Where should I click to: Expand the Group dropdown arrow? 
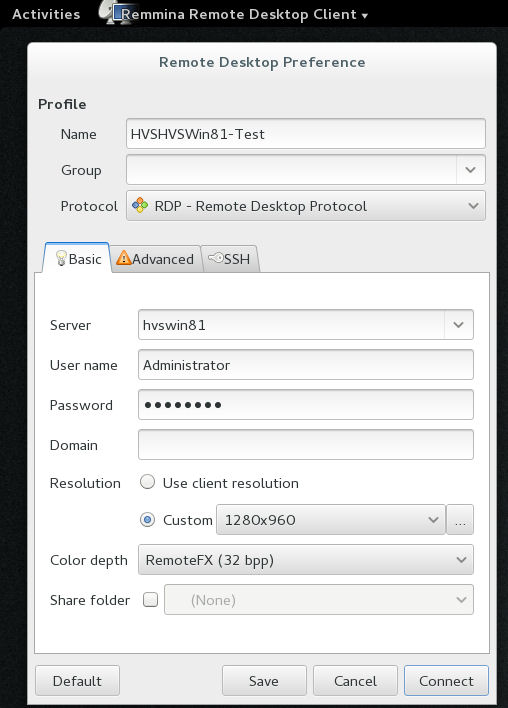click(471, 170)
